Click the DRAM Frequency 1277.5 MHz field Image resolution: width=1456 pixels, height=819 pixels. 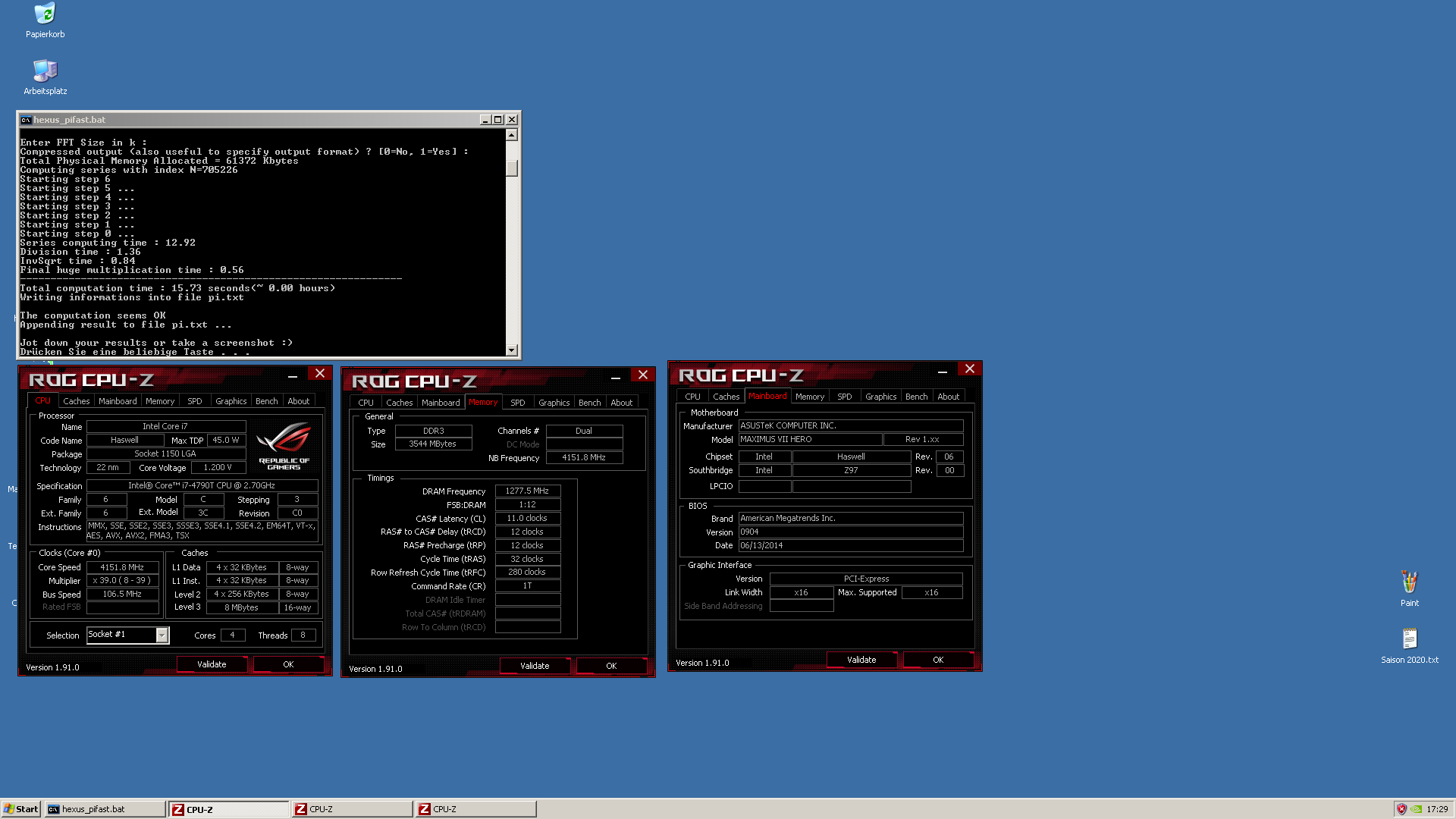pos(527,491)
